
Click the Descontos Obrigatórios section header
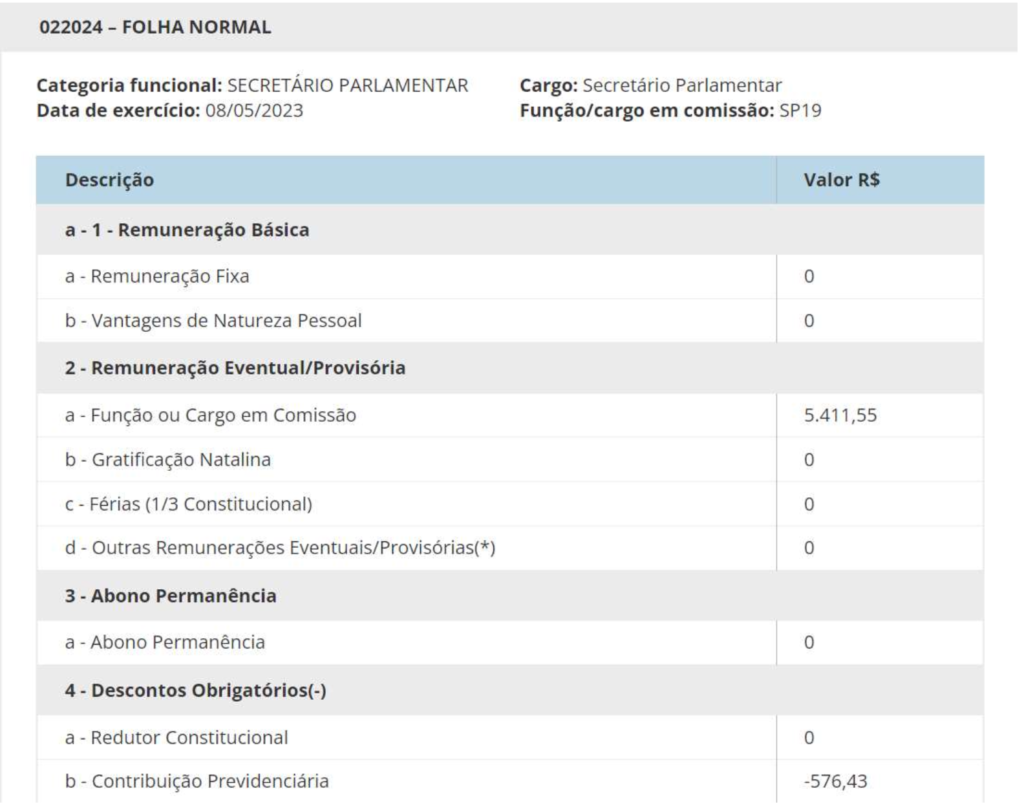tap(196, 690)
